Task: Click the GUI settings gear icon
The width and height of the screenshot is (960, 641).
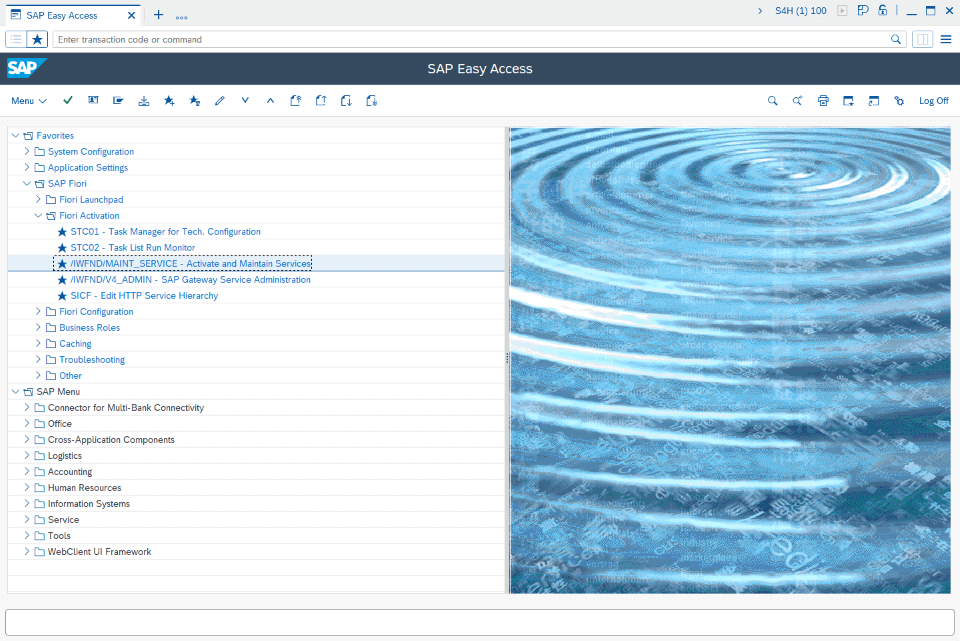Action: [x=898, y=100]
